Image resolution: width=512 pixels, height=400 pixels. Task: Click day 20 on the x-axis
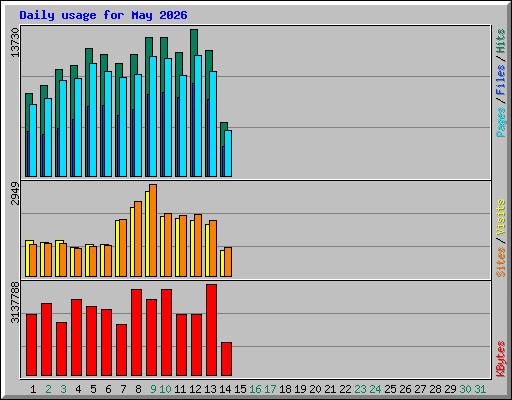pyautogui.click(x=315, y=389)
